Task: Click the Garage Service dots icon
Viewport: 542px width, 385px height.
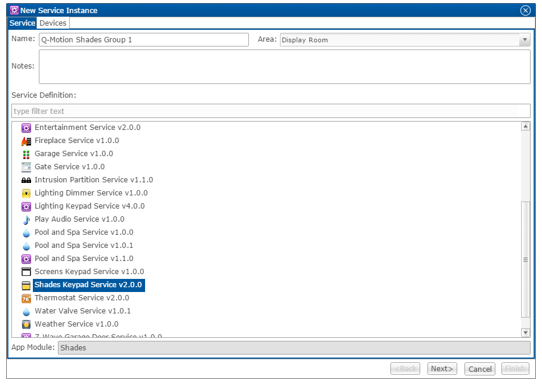Action: 26,154
